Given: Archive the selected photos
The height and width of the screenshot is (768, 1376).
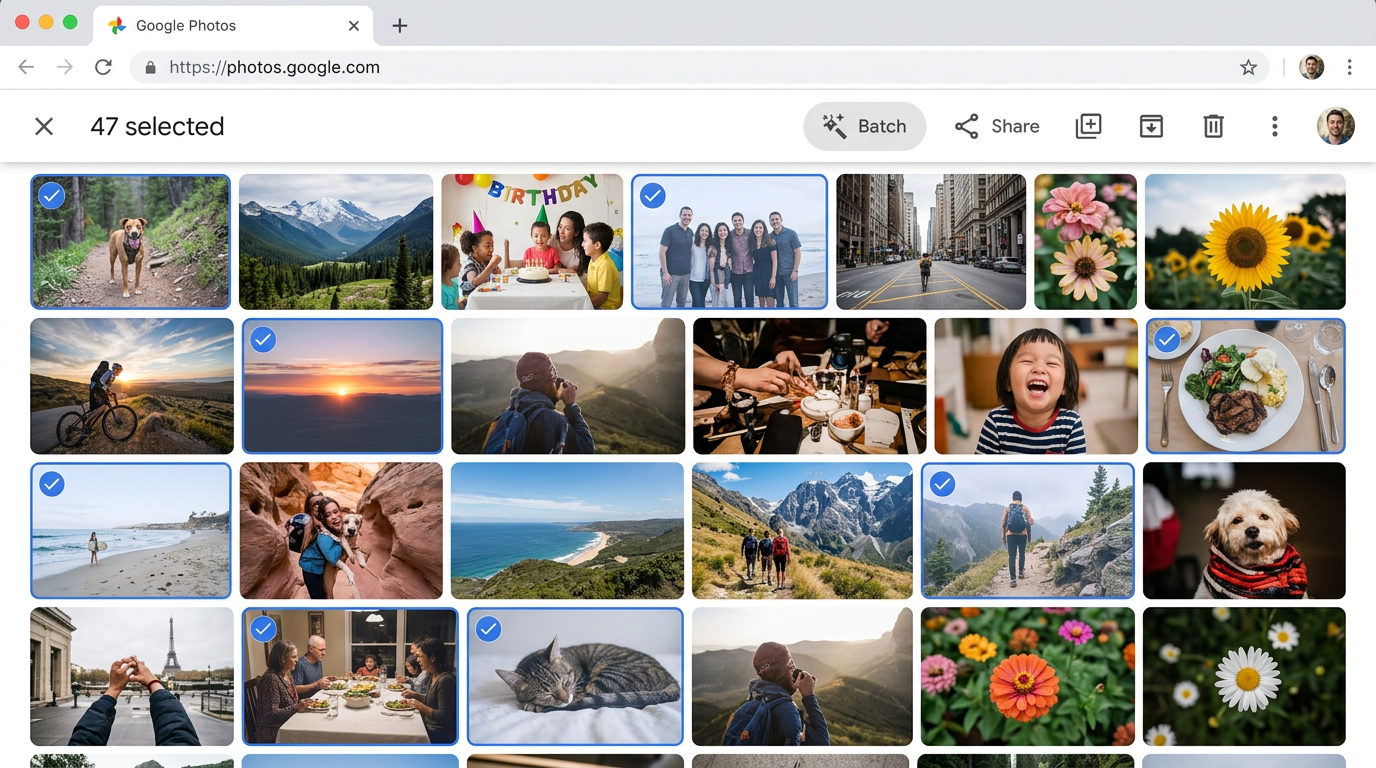Looking at the screenshot, I should click(1150, 126).
